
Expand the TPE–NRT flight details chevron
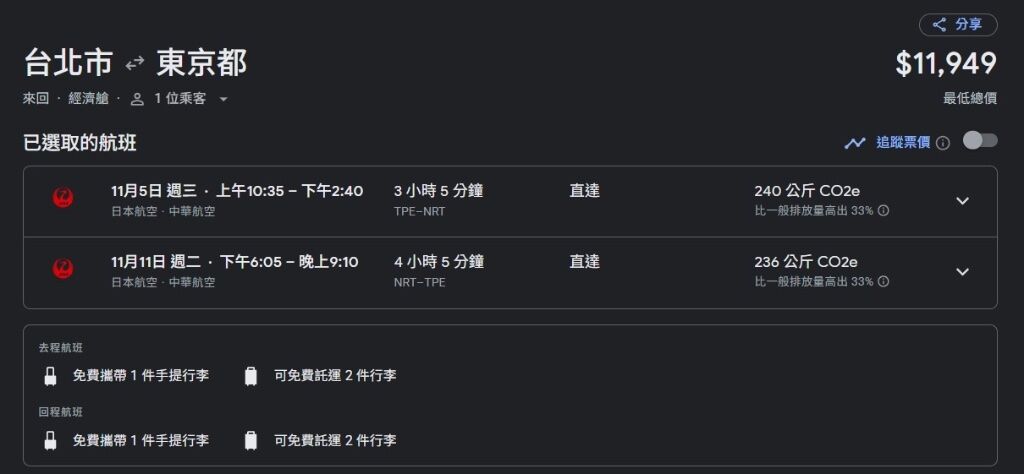(962, 201)
